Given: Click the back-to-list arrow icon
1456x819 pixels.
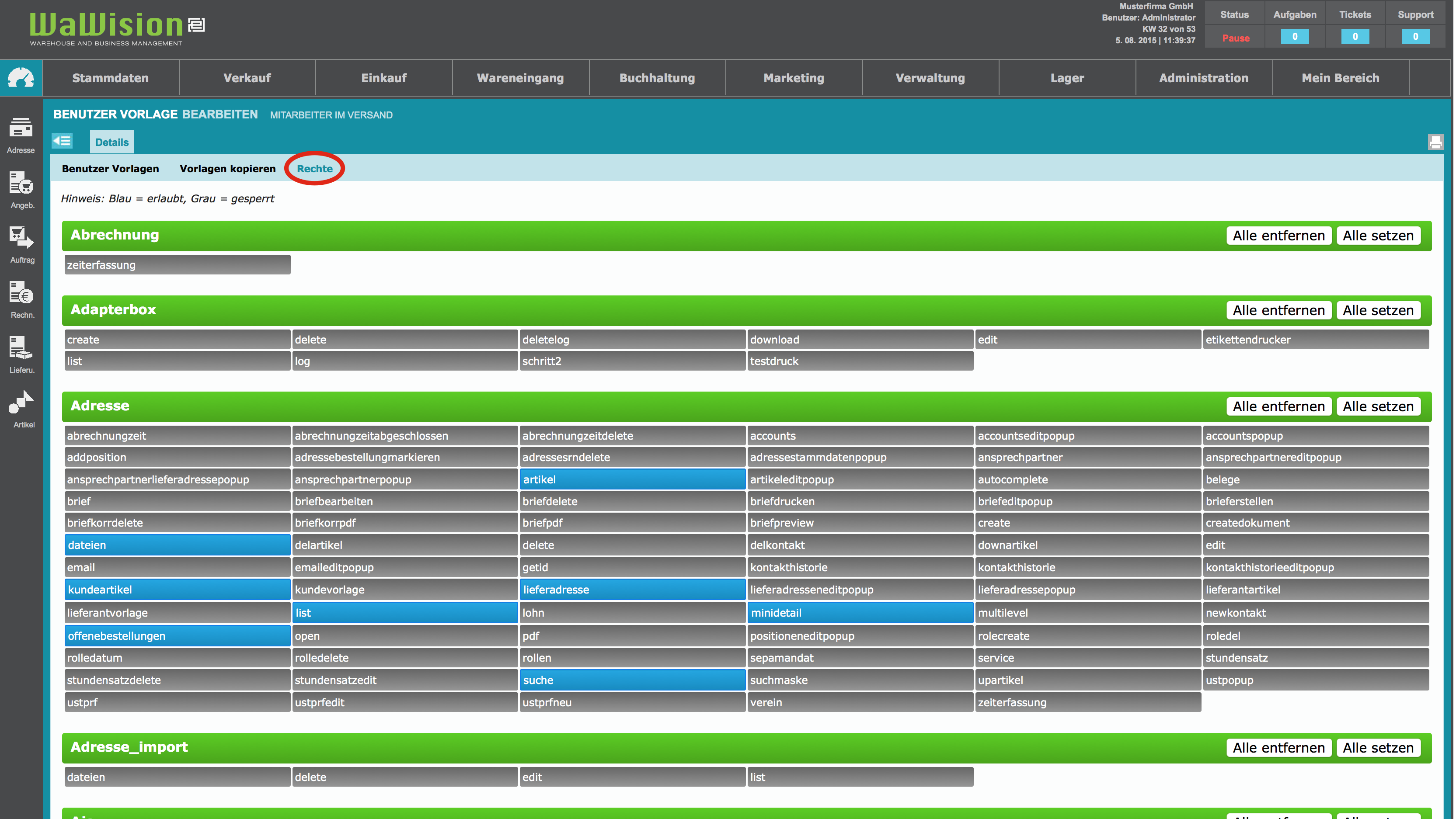Looking at the screenshot, I should coord(62,141).
